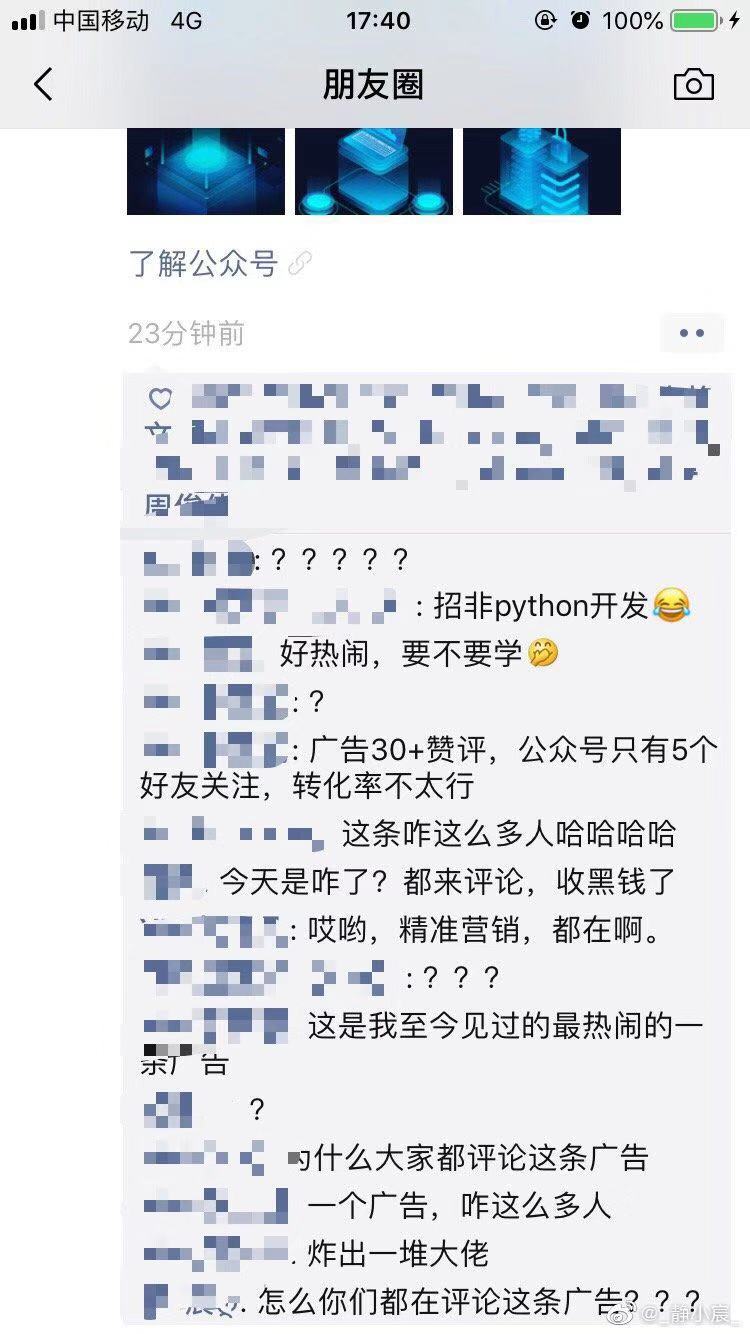Tap comment 好热闹，要不要学
This screenshot has width=750, height=1334.
pyautogui.click(x=350, y=654)
